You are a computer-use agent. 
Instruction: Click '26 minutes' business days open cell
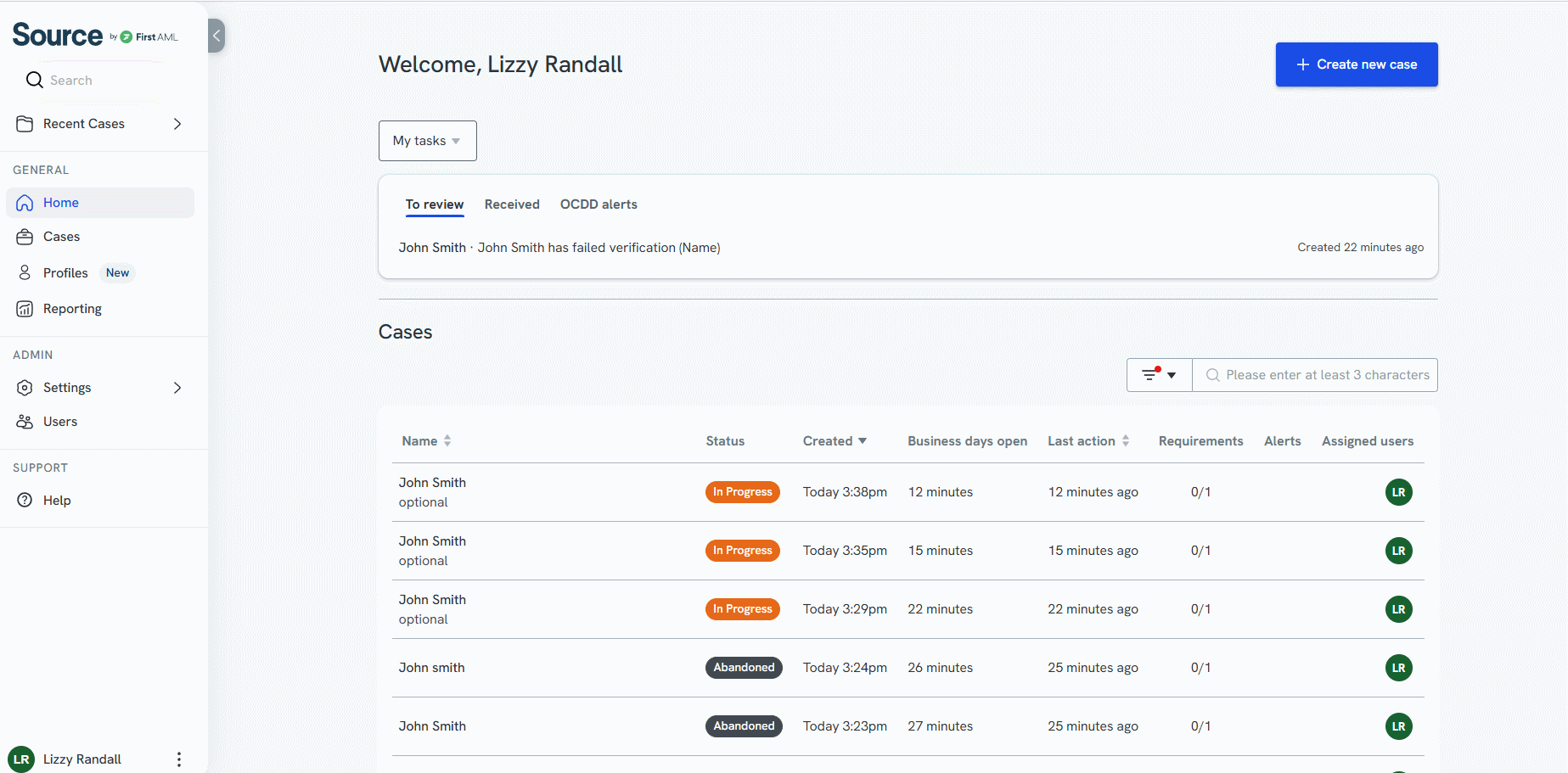click(940, 668)
